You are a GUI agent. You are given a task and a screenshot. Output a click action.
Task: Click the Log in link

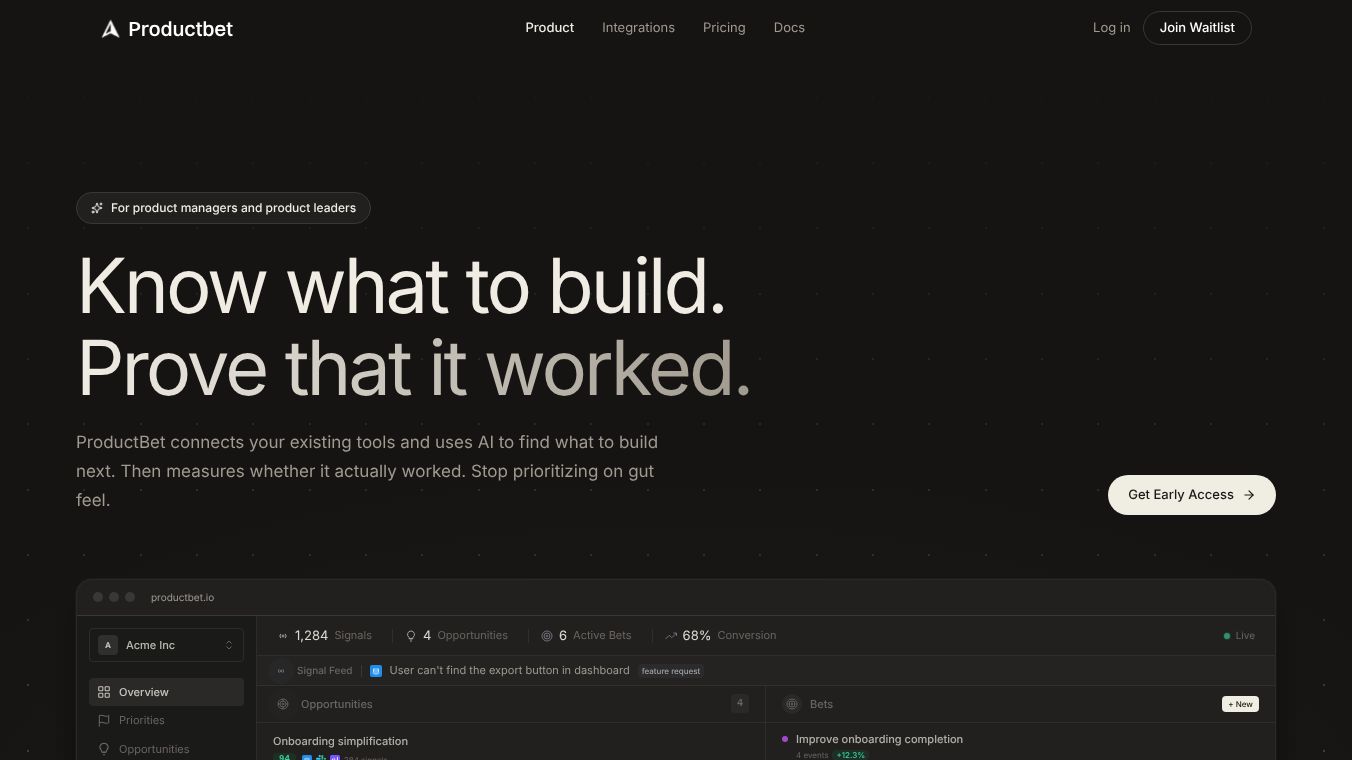[1111, 27]
